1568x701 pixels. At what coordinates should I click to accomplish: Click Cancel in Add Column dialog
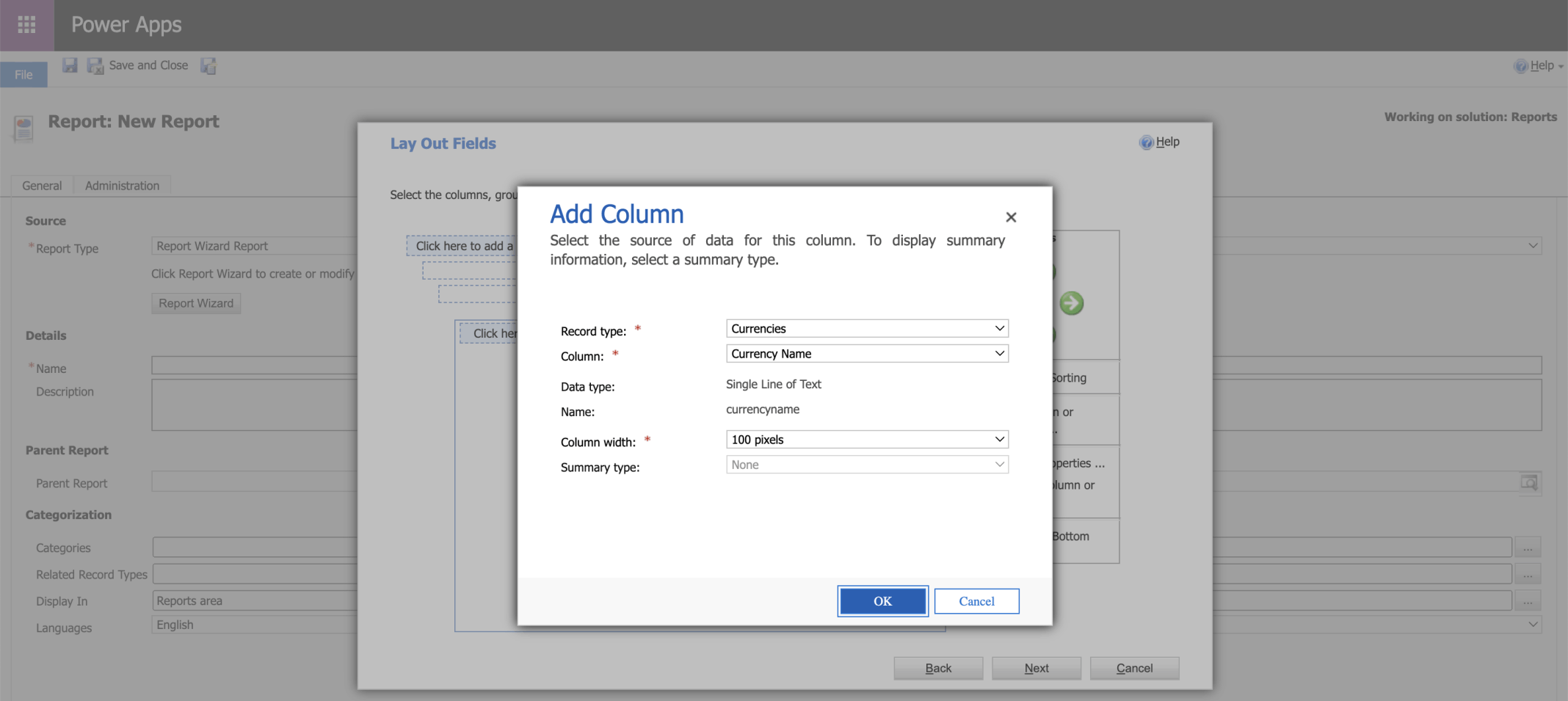(976, 601)
